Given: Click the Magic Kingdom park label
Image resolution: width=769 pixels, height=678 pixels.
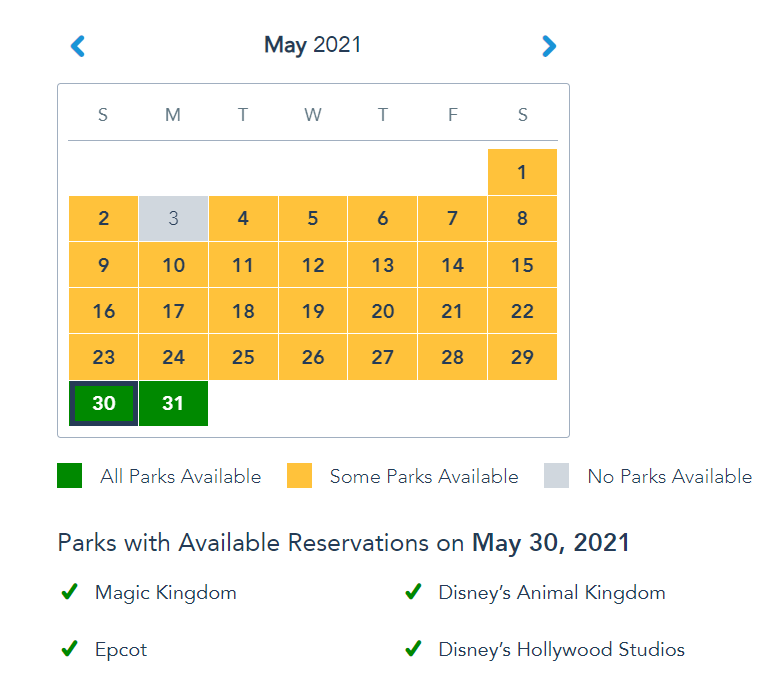Looking at the screenshot, I should coord(166,592).
